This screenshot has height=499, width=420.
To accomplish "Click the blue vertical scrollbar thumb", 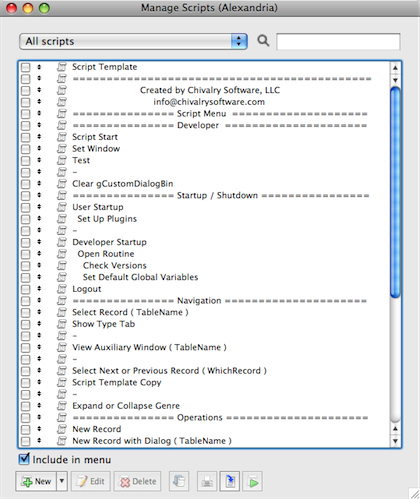I will tap(395, 192).
